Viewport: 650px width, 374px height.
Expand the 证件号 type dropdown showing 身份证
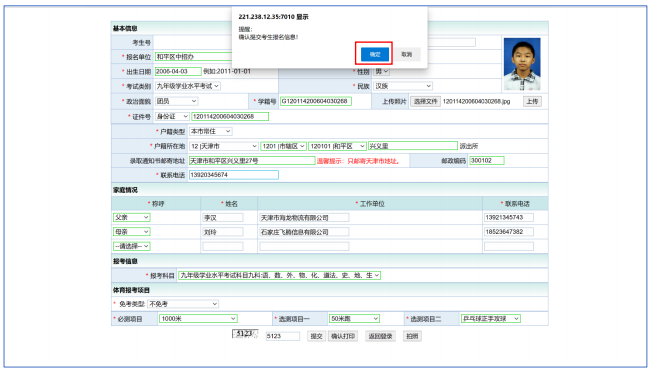[x=172, y=117]
